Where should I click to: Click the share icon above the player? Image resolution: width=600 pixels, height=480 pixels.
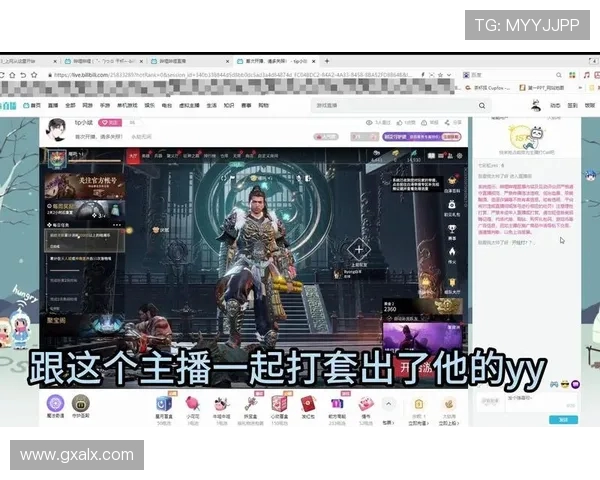(447, 122)
